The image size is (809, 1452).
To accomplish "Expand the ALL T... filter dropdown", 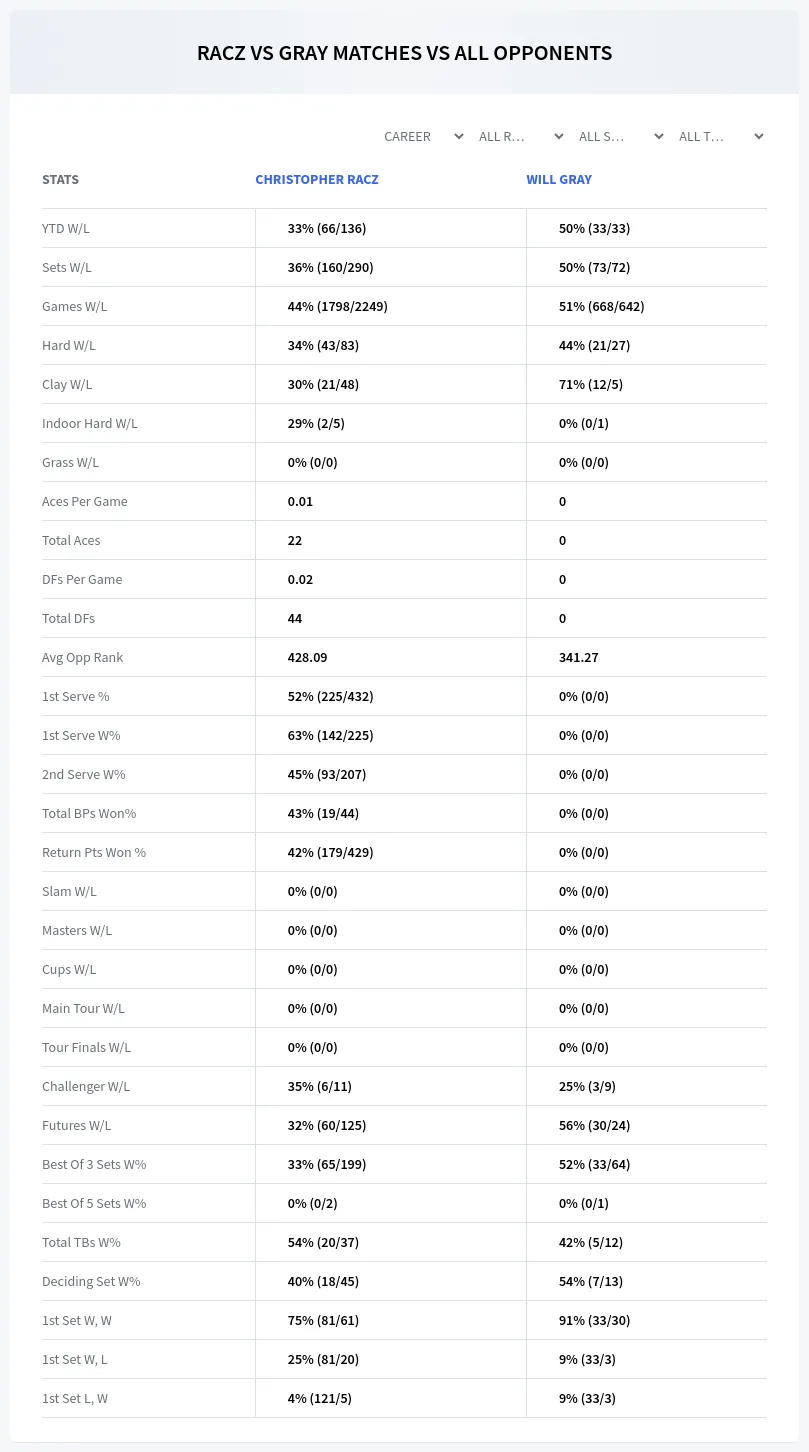I will [x=720, y=136].
